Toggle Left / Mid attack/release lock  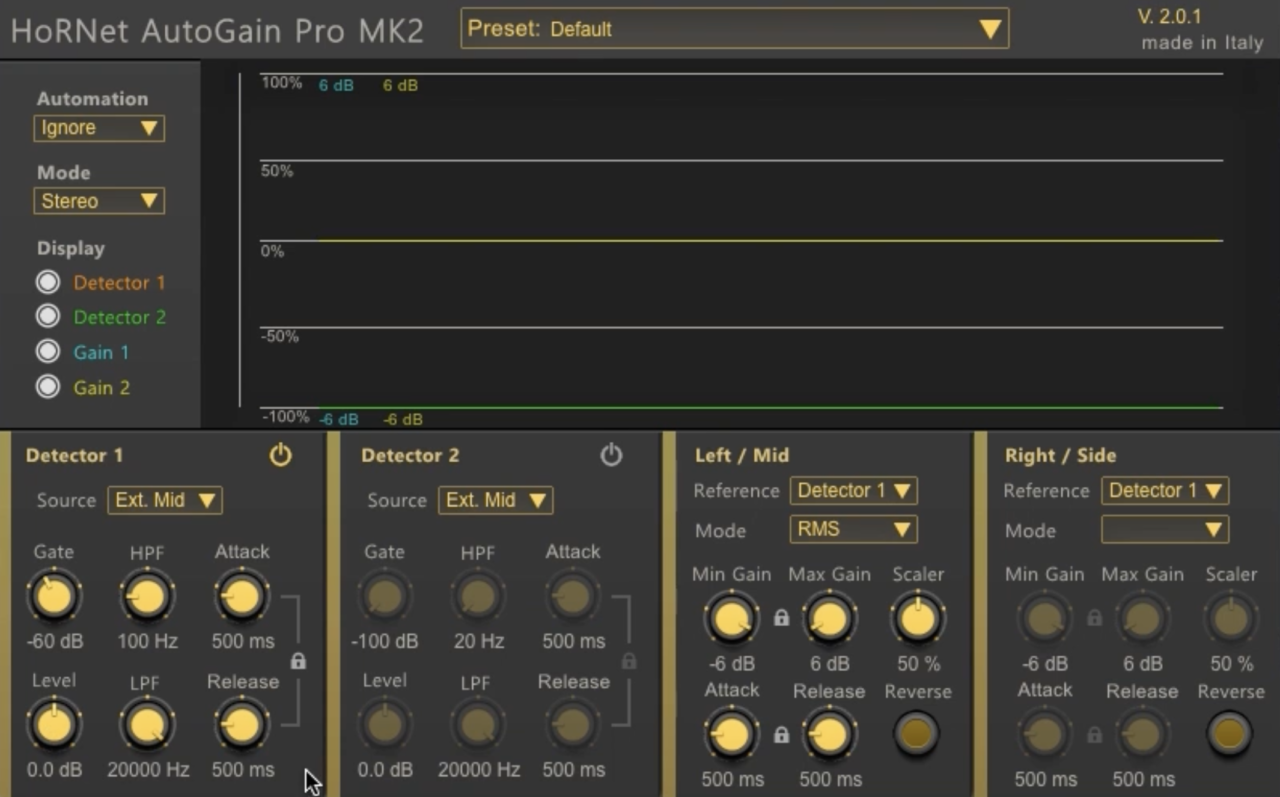[x=781, y=735]
